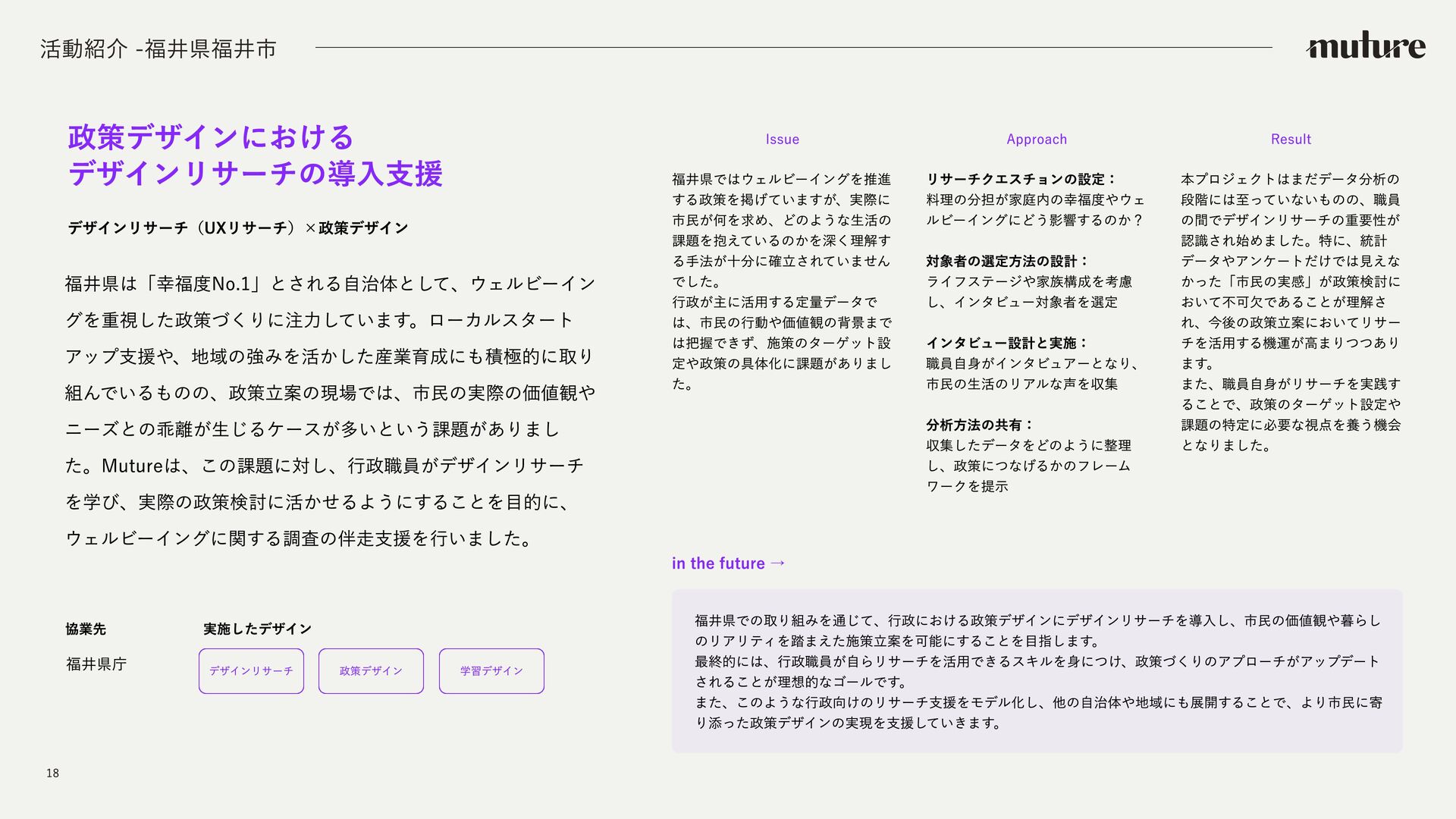Click the lavender future outlook text box
This screenshot has width=1456, height=819.
click(x=1037, y=671)
